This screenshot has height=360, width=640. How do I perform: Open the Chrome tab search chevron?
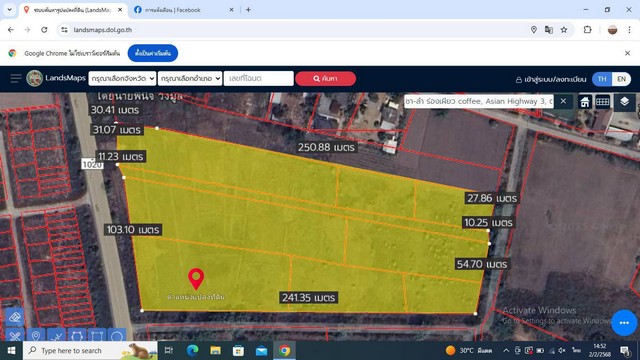point(9,9)
